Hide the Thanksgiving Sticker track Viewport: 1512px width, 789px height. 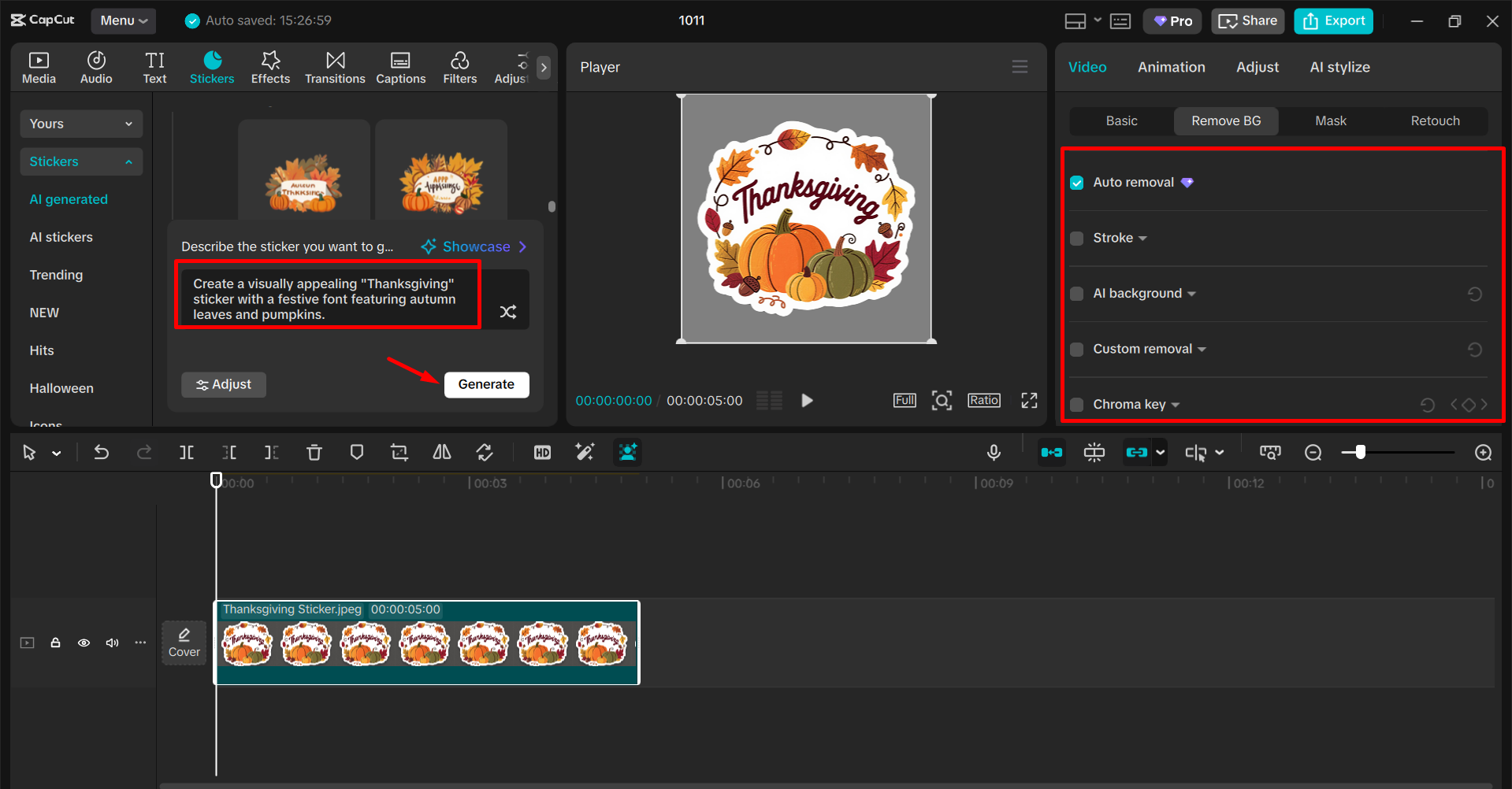tap(84, 643)
